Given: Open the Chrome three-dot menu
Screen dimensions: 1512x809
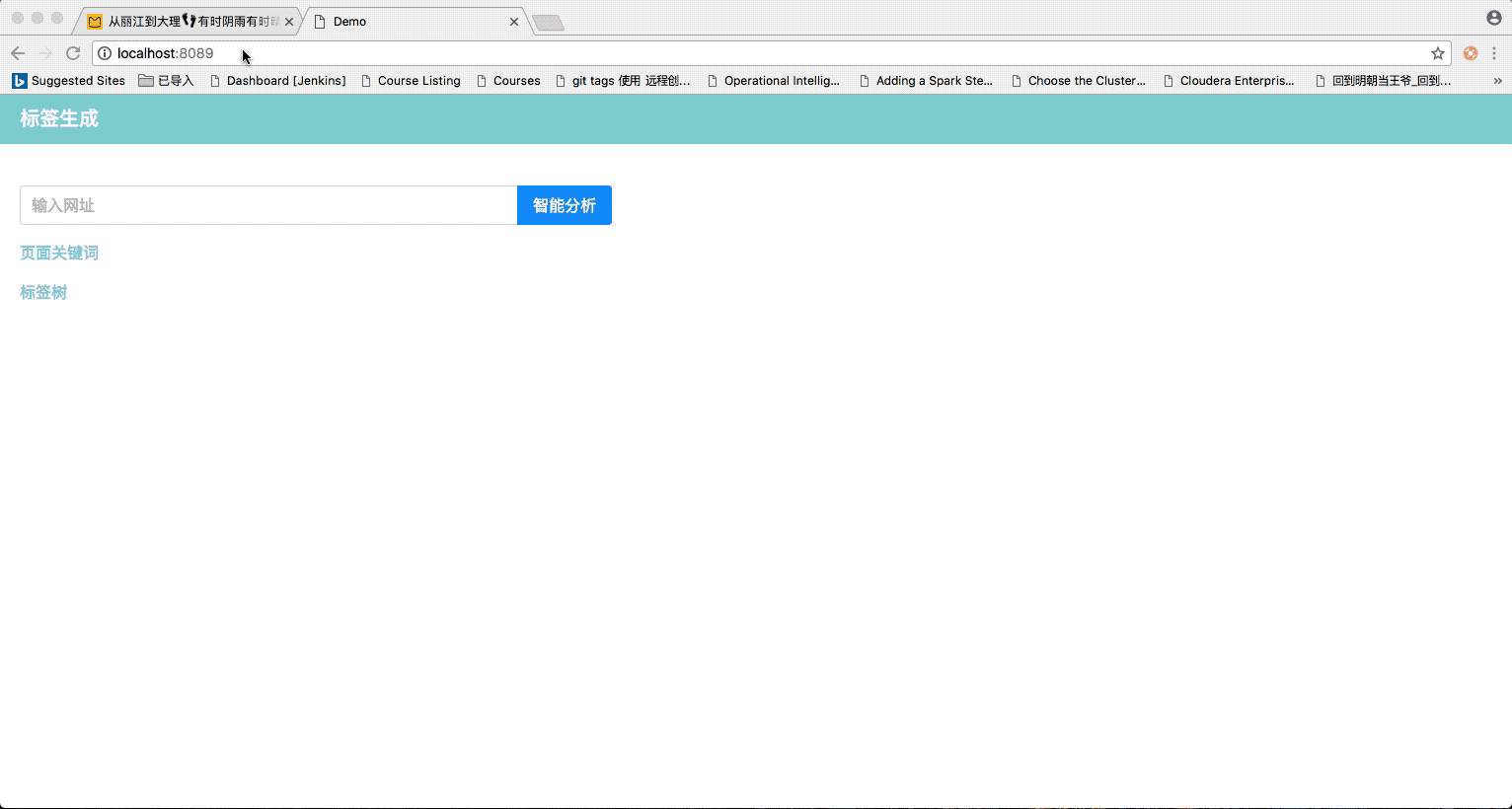Looking at the screenshot, I should 1494,53.
